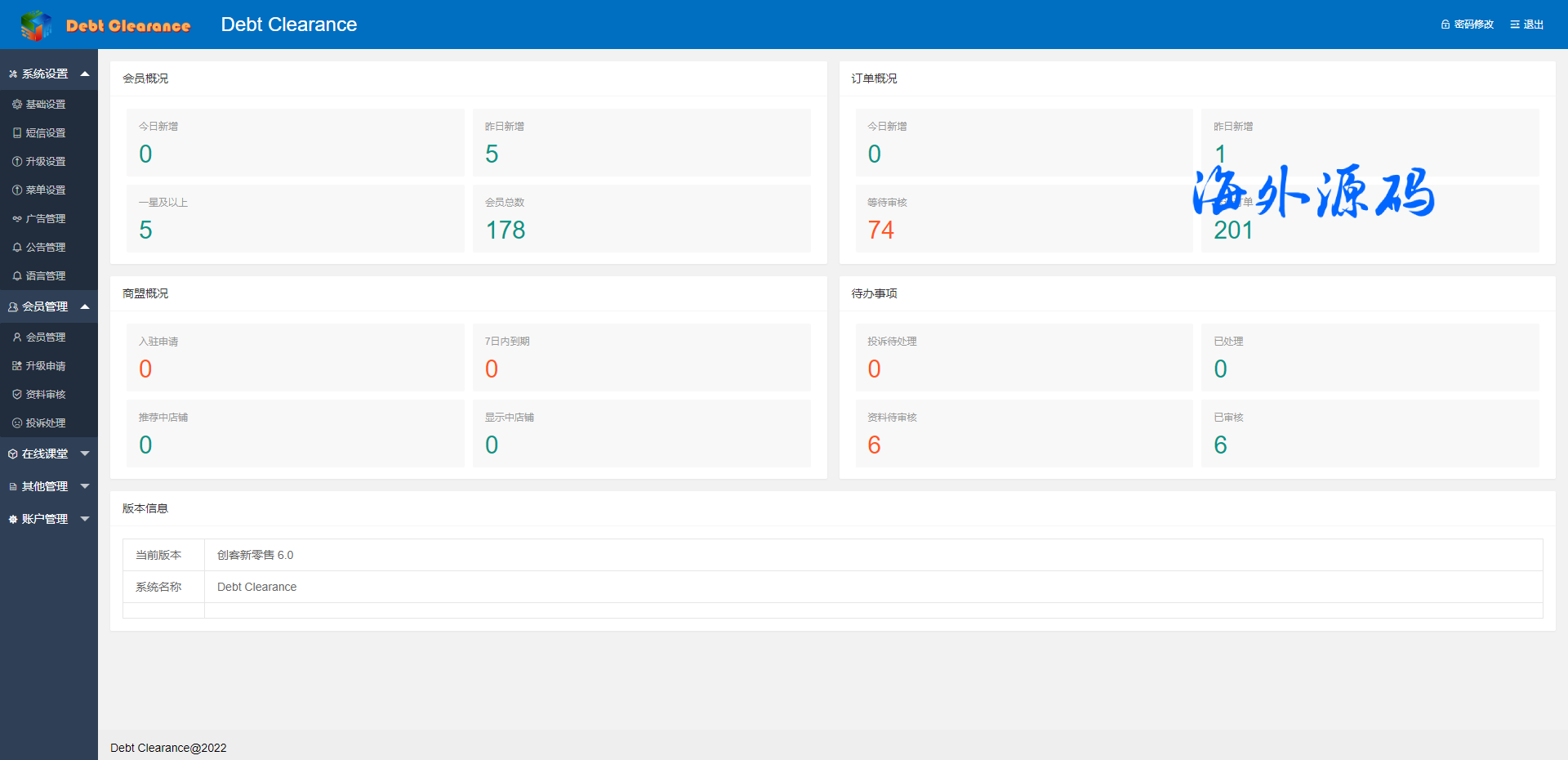This screenshot has width=1568, height=760.
Task: Collapse the 系统设置 section arrow
Action: [x=85, y=74]
